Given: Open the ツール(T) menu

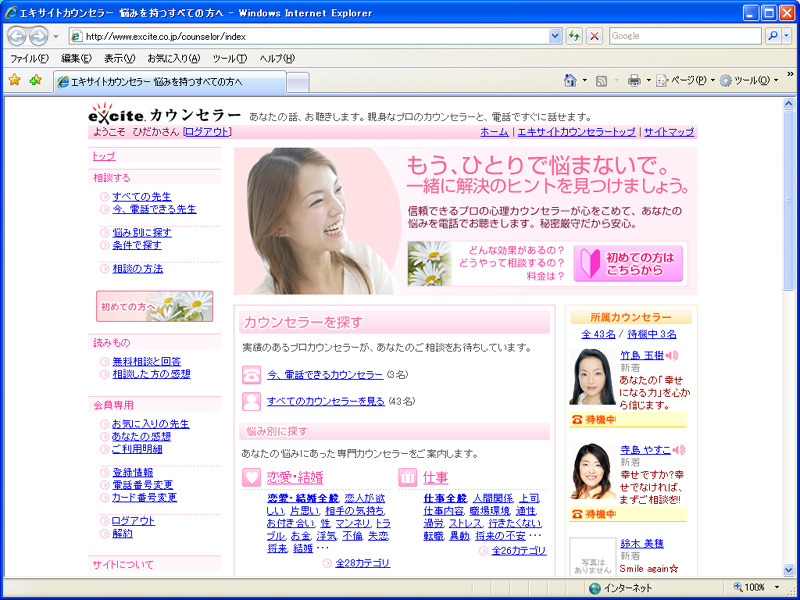Looking at the screenshot, I should 230,59.
